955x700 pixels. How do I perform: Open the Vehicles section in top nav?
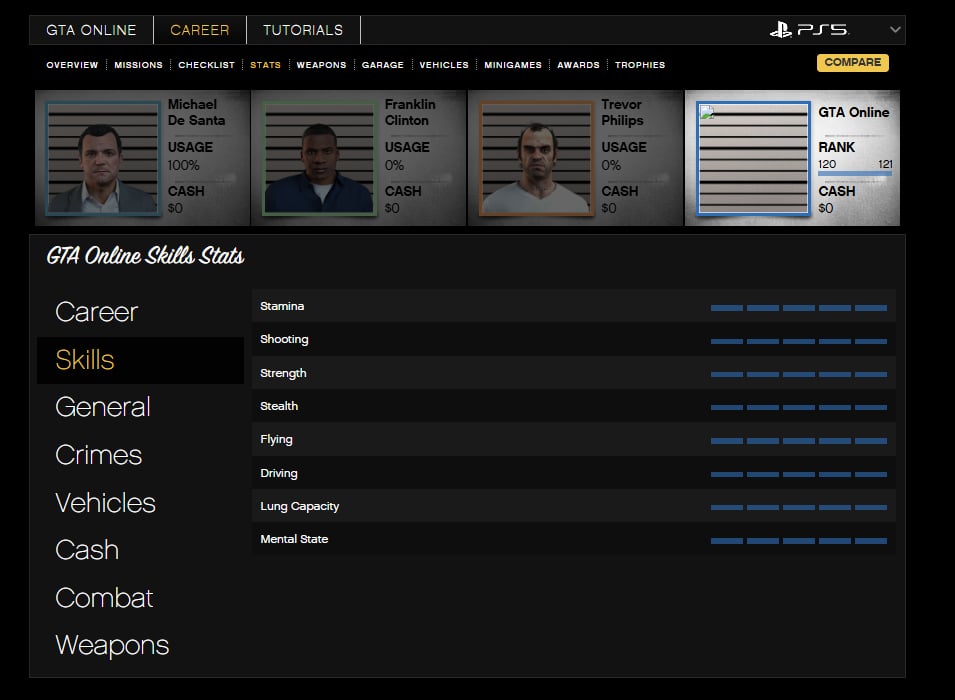click(444, 65)
